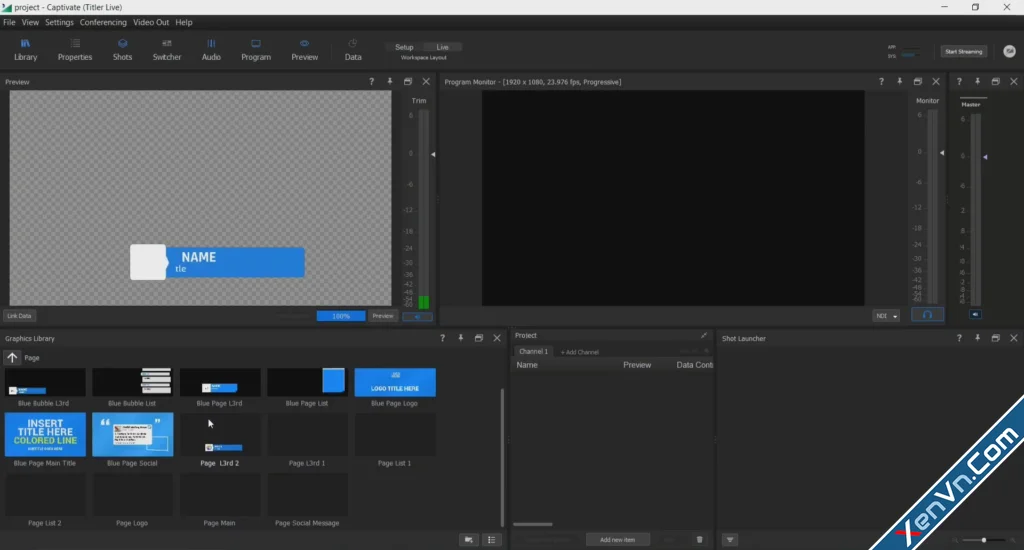Open the NDI output dropdown
Image resolution: width=1024 pixels, height=550 pixels.
click(886, 316)
